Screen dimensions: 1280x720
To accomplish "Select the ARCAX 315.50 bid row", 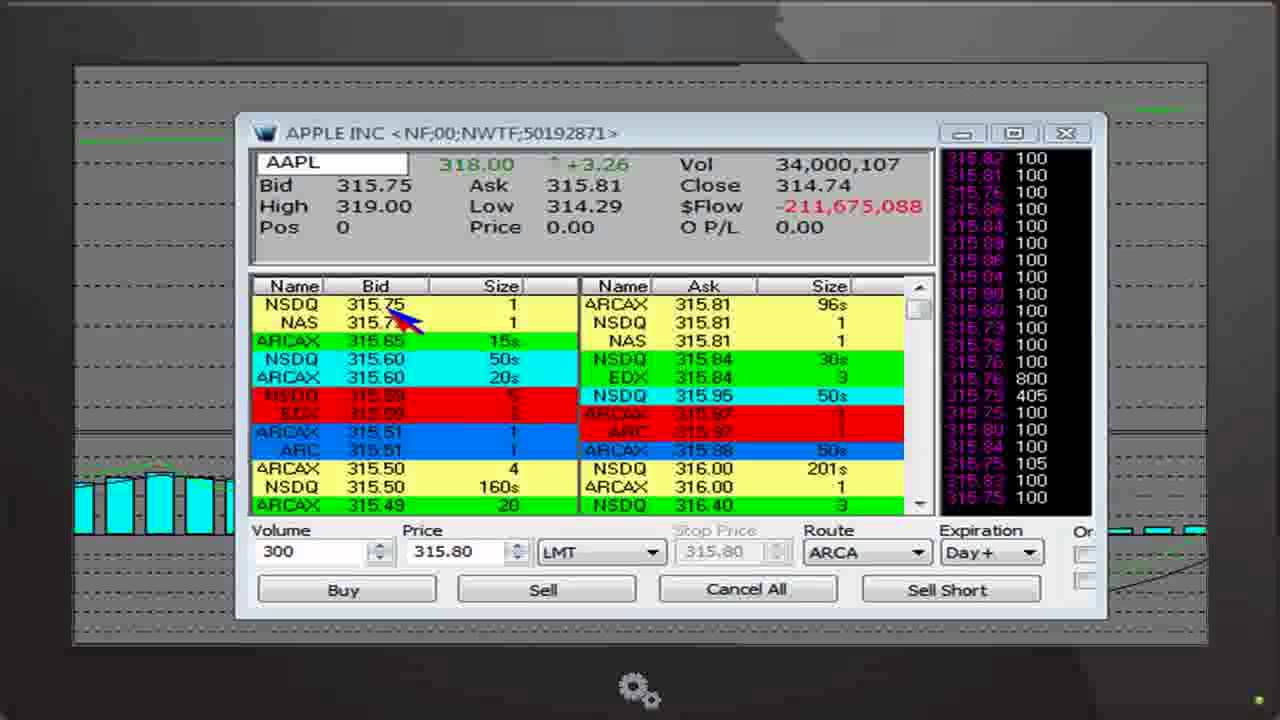I will click(414, 468).
